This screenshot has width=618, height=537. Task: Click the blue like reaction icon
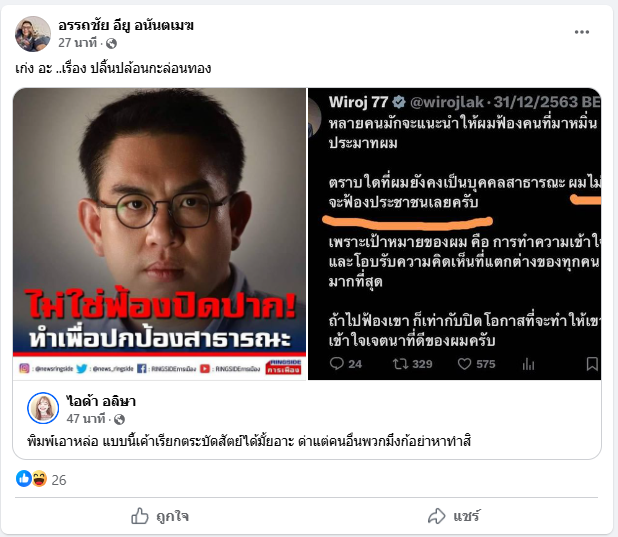24,479
